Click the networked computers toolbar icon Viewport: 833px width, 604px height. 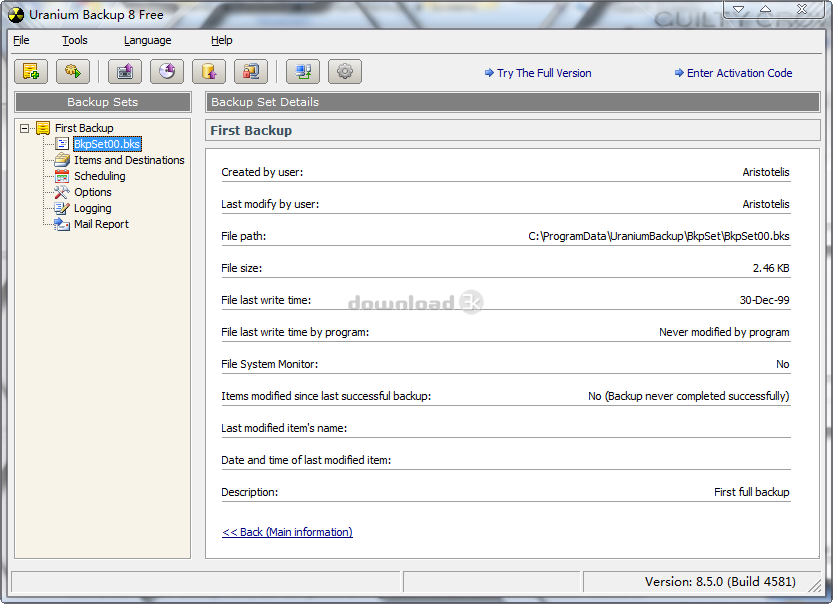point(303,72)
